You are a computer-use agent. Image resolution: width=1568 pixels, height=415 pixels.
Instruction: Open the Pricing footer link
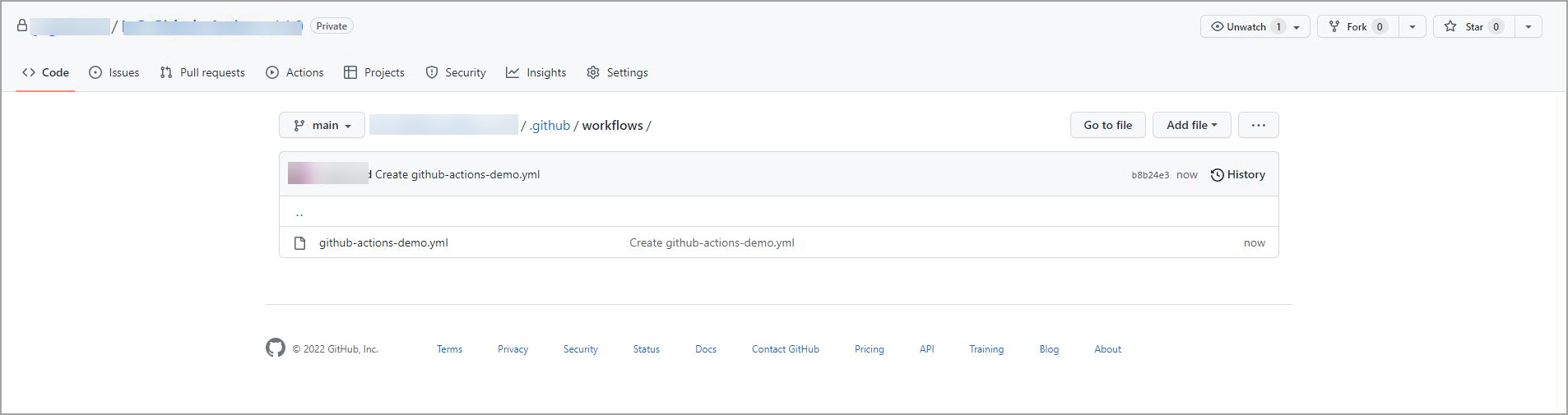pyautogui.click(x=870, y=349)
